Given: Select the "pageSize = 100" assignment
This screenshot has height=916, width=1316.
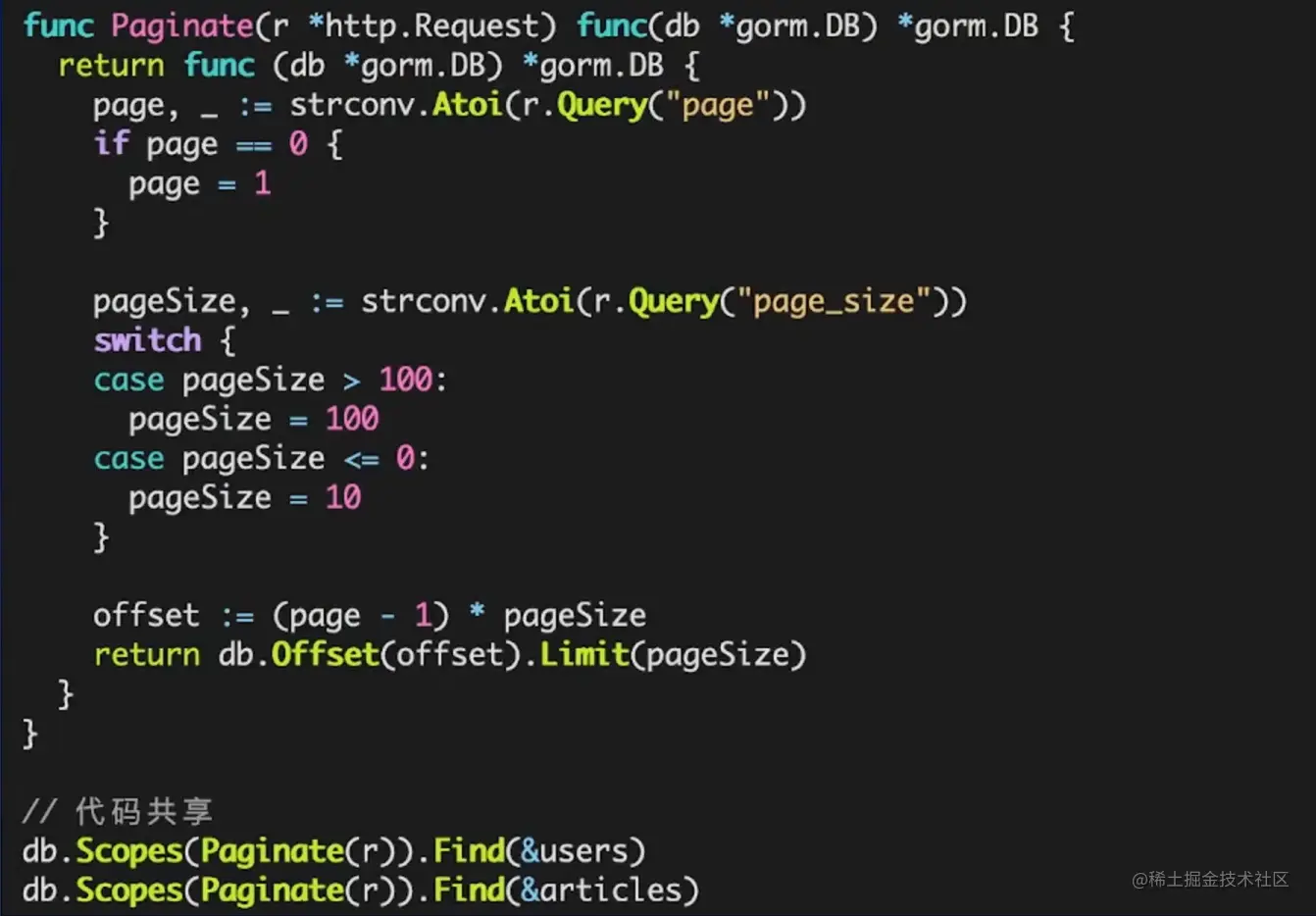Looking at the screenshot, I should click(254, 420).
